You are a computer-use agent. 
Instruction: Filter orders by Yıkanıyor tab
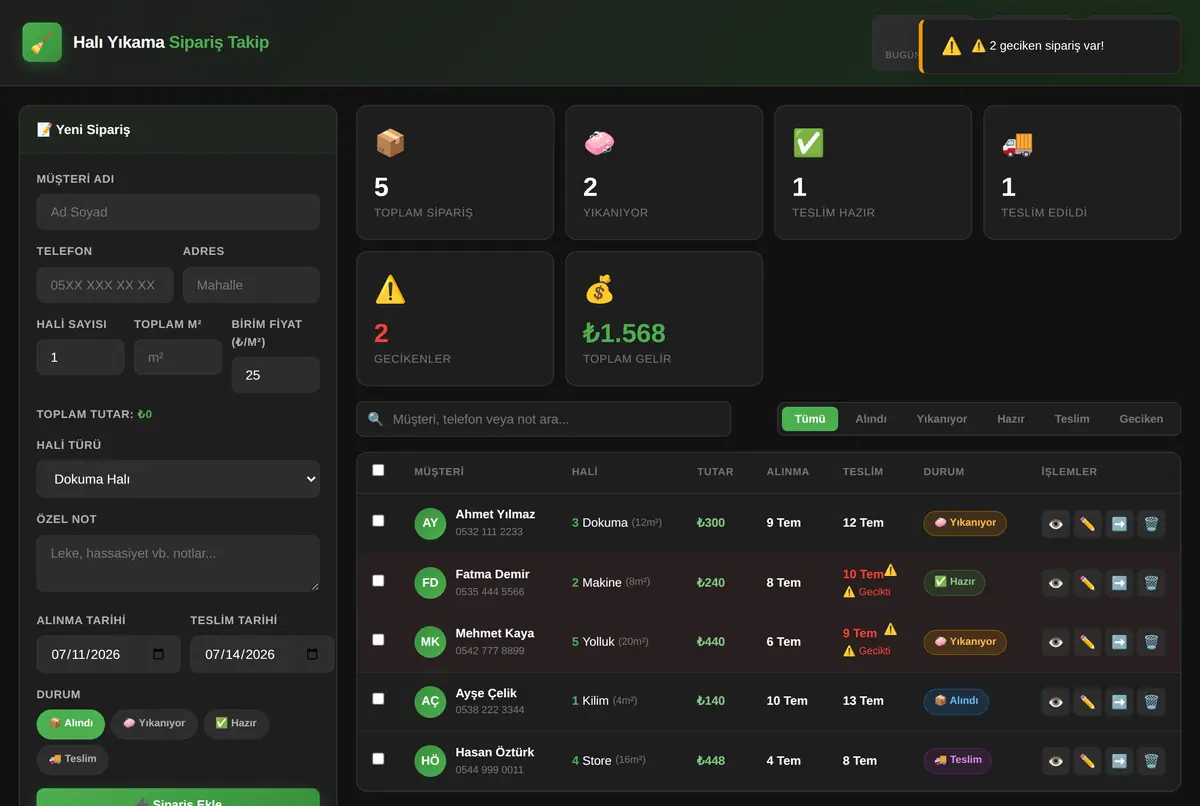click(942, 419)
